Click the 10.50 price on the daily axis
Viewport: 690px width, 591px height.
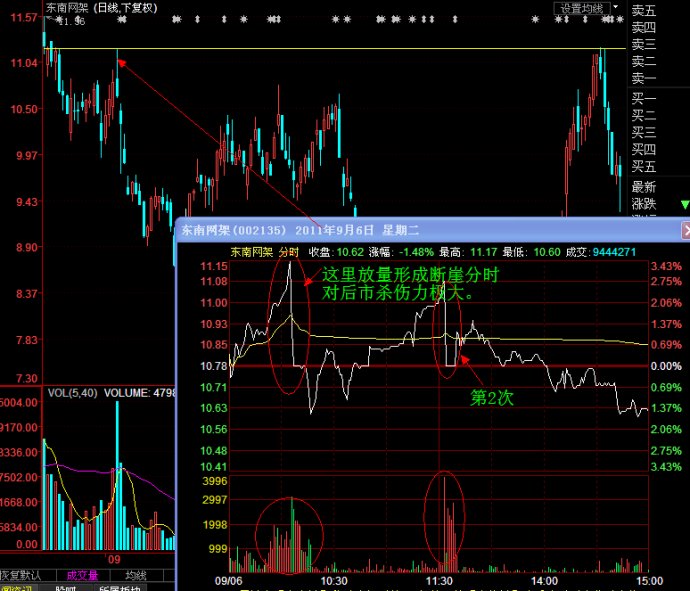(24, 109)
